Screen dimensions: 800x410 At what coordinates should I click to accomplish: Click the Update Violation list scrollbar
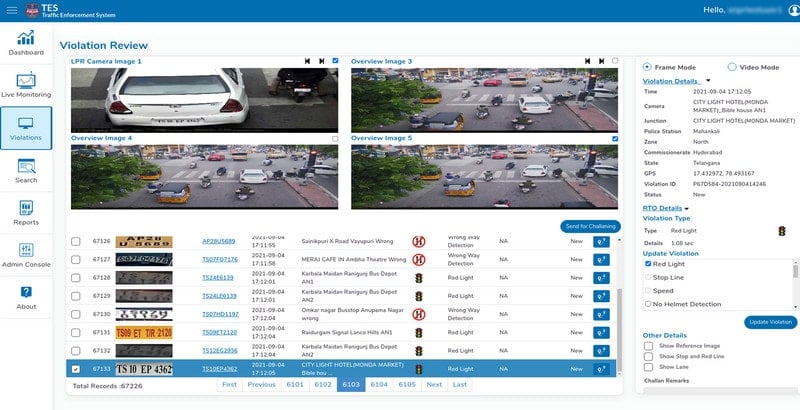click(x=795, y=271)
